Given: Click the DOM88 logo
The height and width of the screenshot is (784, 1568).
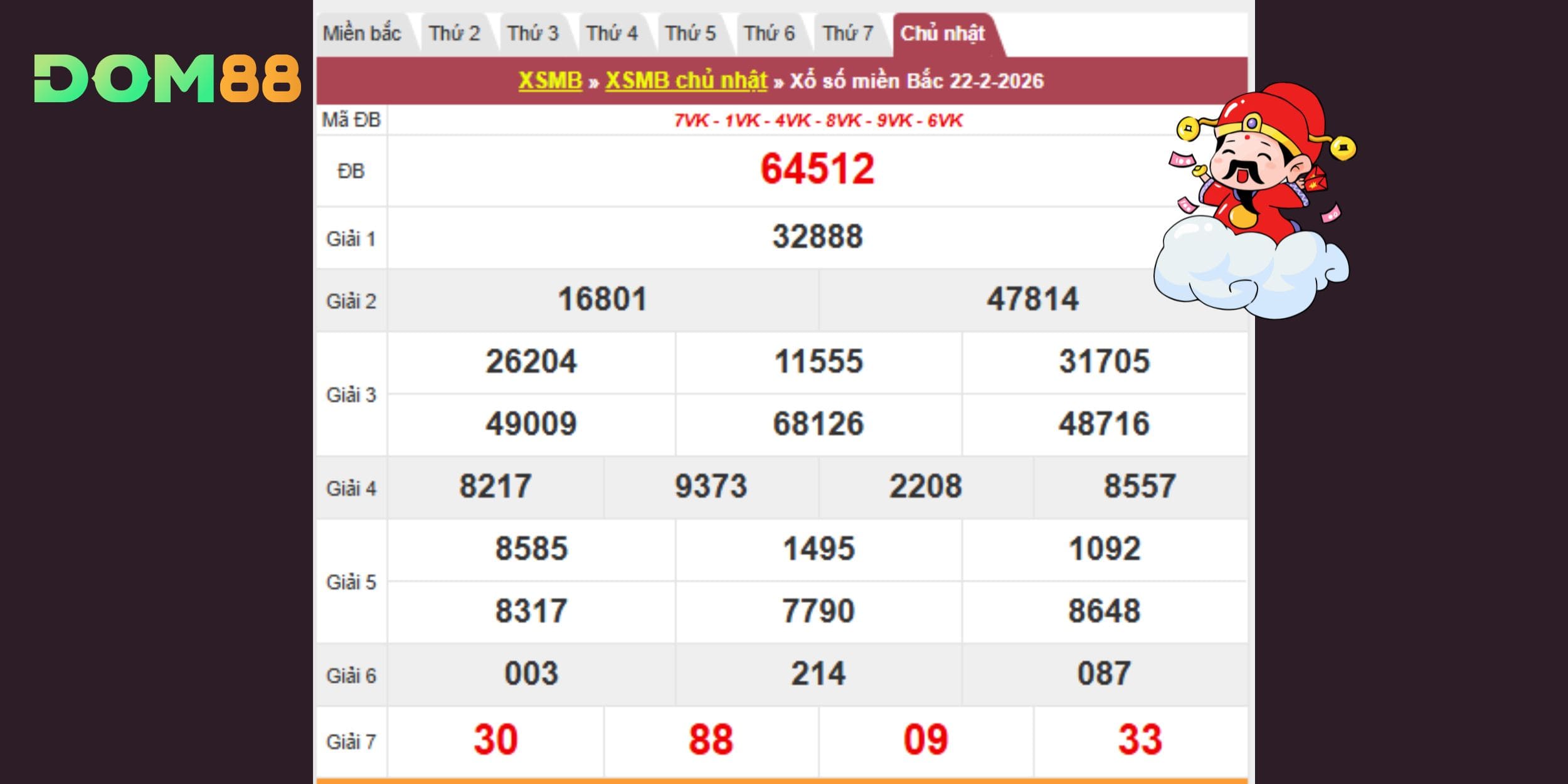Looking at the screenshot, I should click(167, 78).
